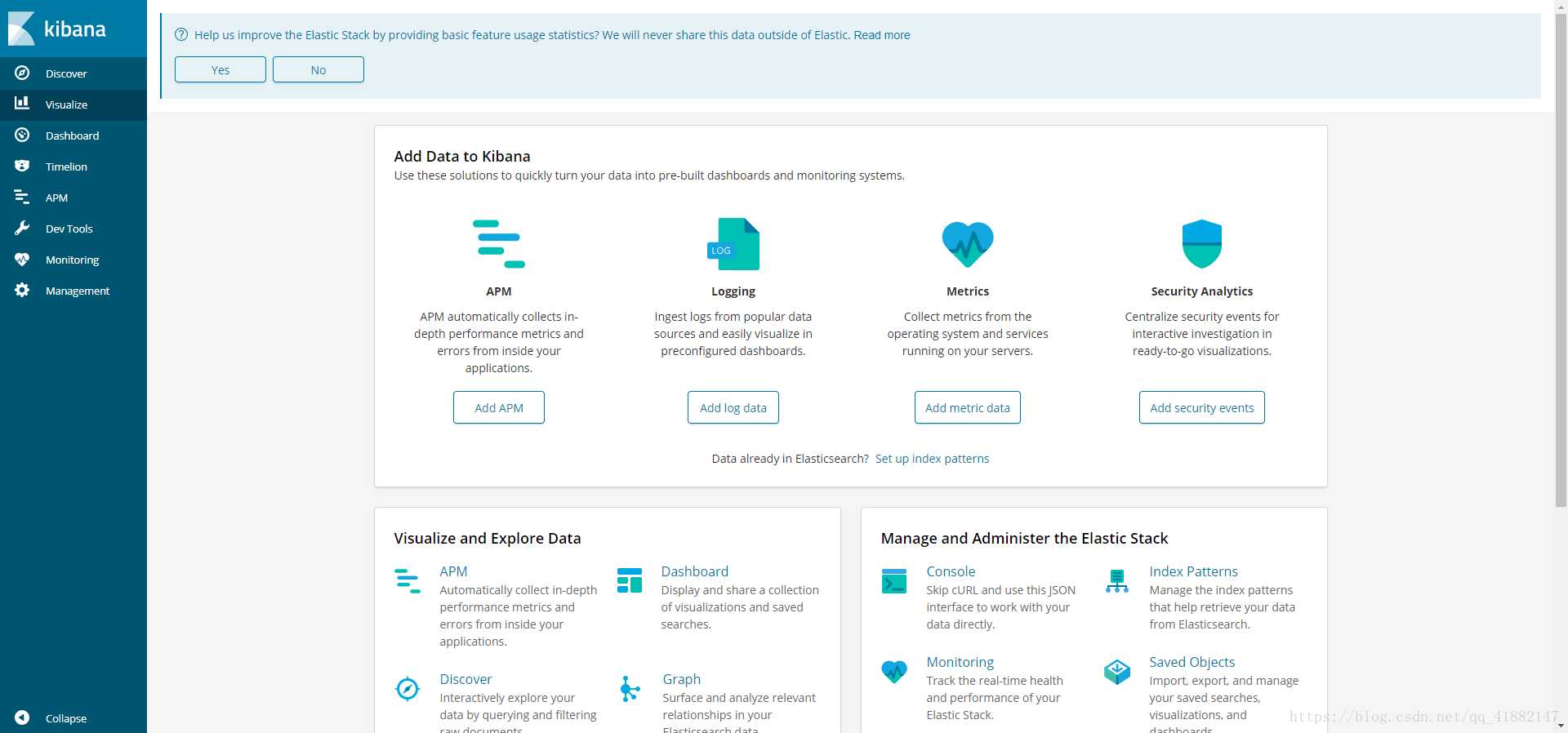Click the large APM icon in Add Data

tap(499, 243)
